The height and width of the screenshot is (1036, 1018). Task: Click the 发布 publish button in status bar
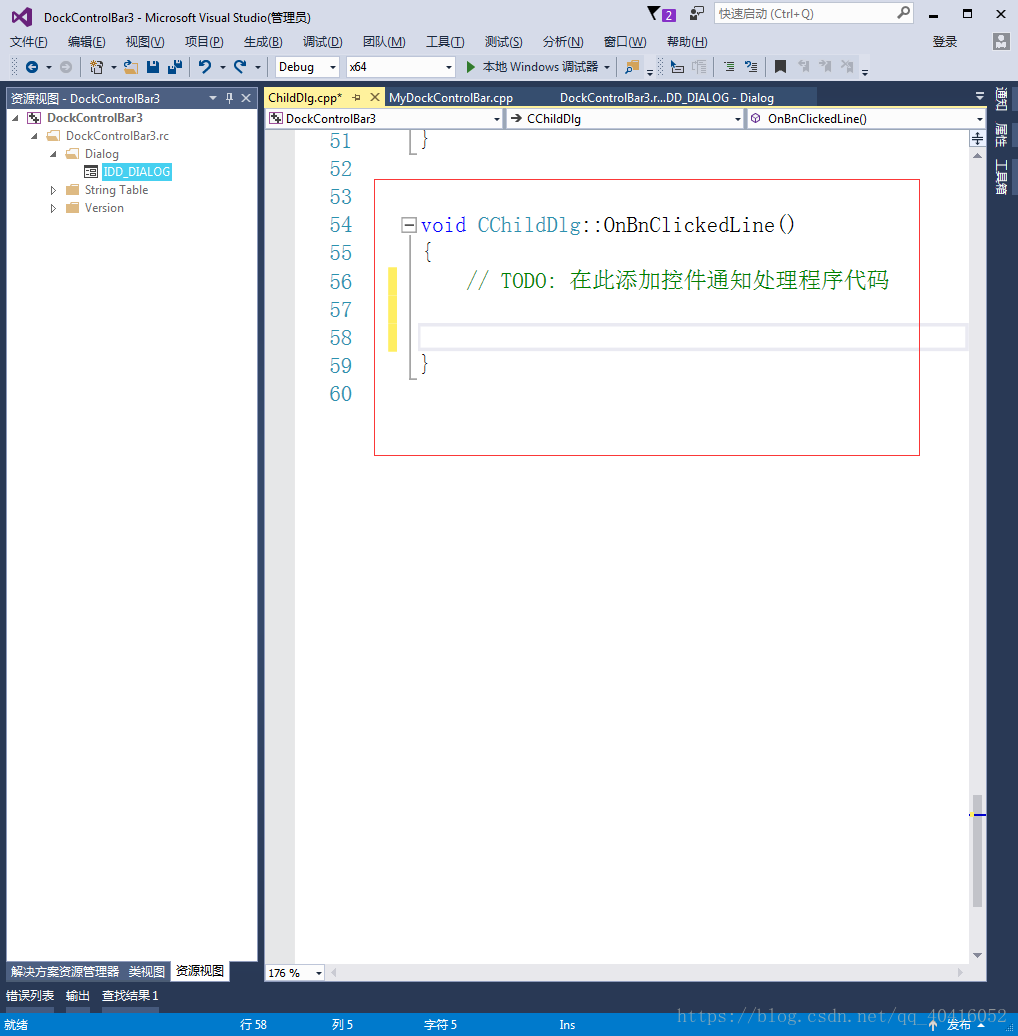coord(958,1025)
